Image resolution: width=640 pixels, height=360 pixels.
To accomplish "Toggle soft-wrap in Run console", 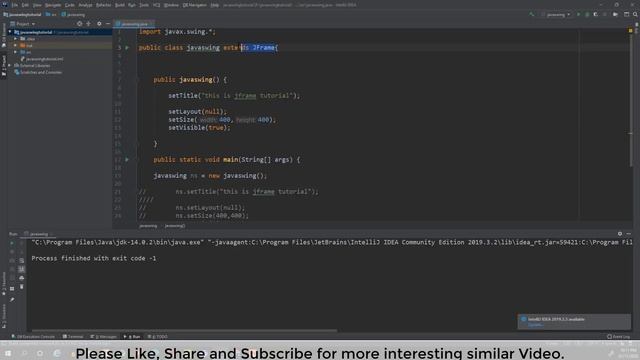I will coord(22,260).
